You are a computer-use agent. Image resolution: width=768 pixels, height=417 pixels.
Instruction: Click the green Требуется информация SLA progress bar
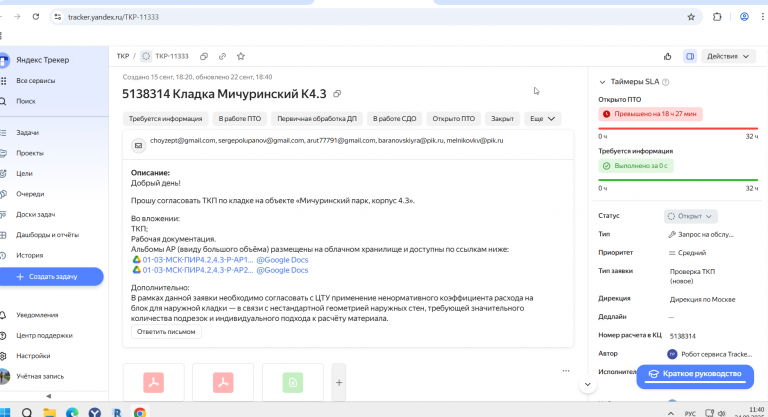(678, 180)
